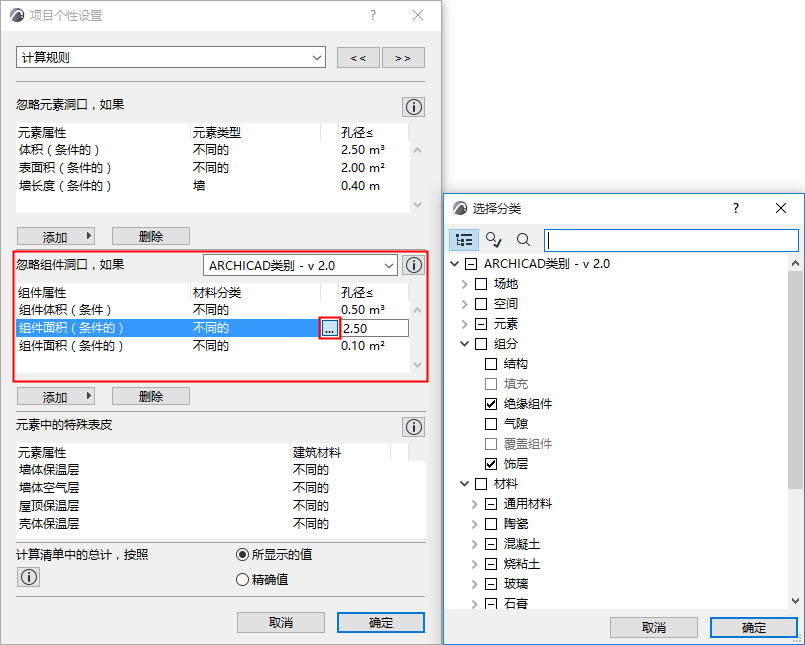
Task: Expand the 玻璃 tree node
Action: pyautogui.click(x=475, y=584)
